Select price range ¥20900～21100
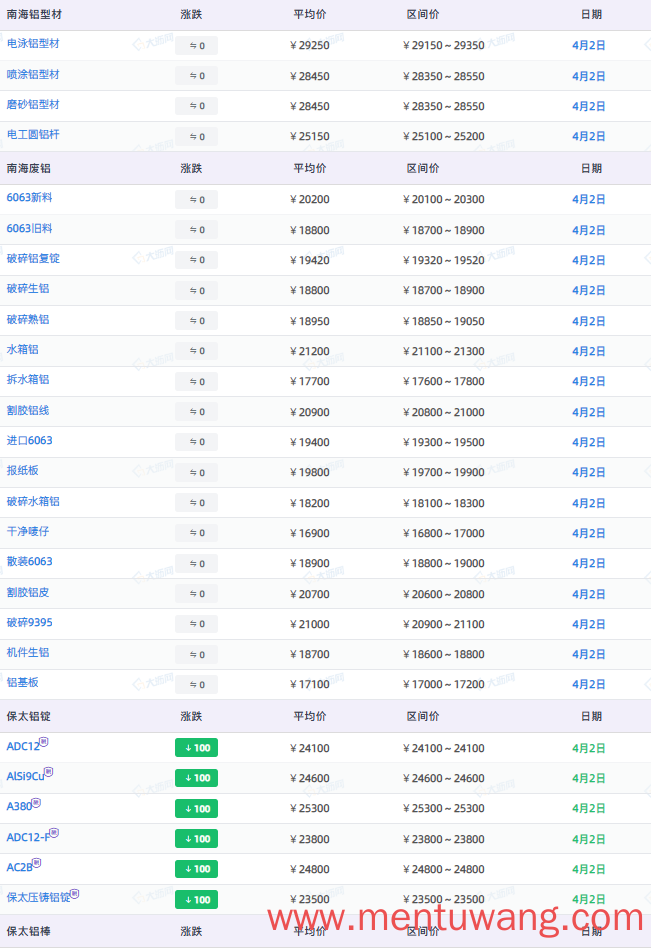Image resolution: width=653 pixels, height=948 pixels. tap(444, 625)
